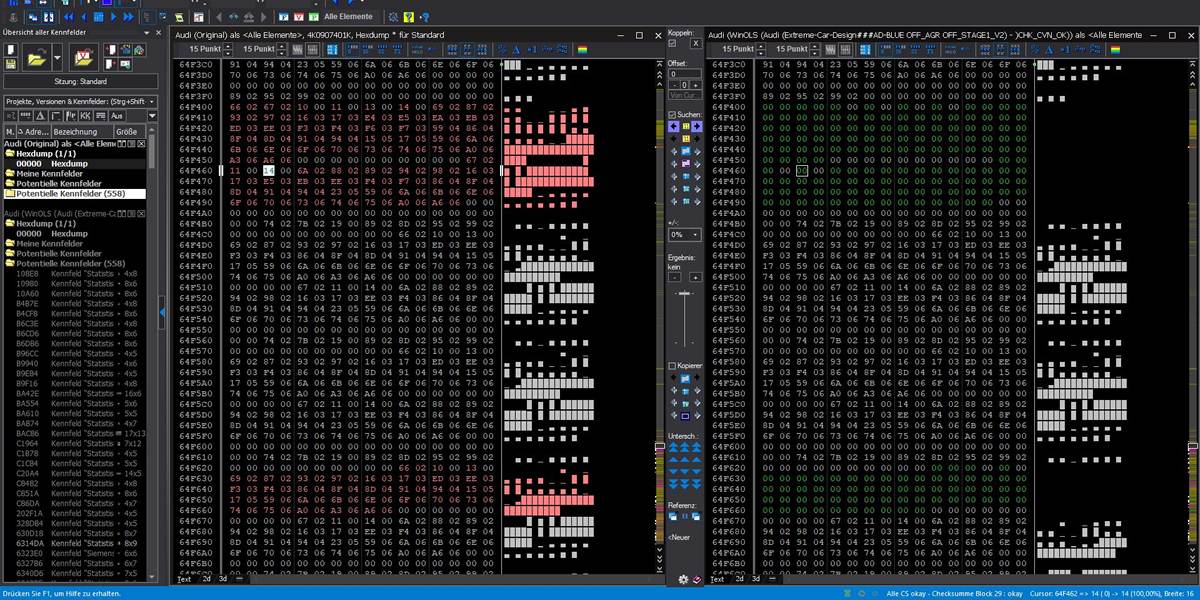The height and width of the screenshot is (600, 1200).
Task: Click the double-arrow fast-forward navigation icon
Action: coord(128,17)
